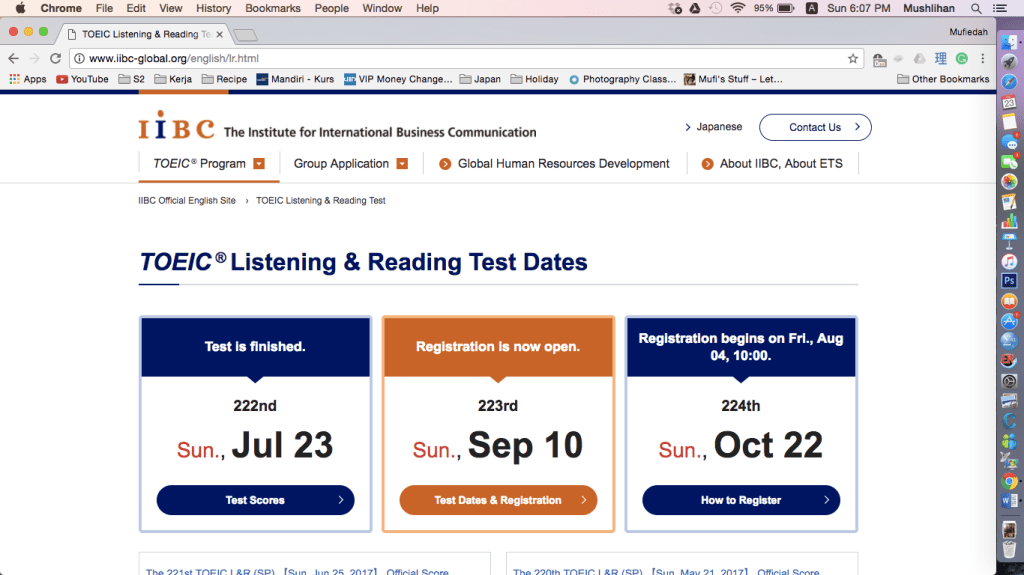The image size is (1024, 575).
Task: Reload the current page
Action: pyautogui.click(x=56, y=58)
